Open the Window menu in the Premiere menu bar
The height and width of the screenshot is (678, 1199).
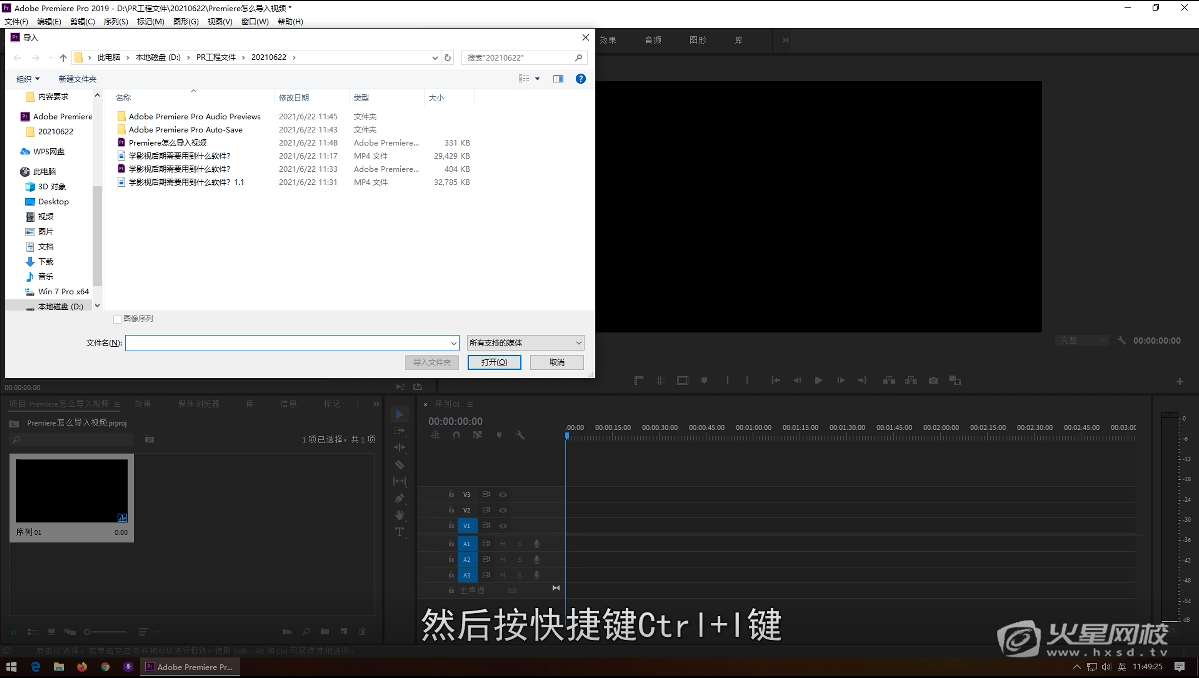click(x=255, y=21)
